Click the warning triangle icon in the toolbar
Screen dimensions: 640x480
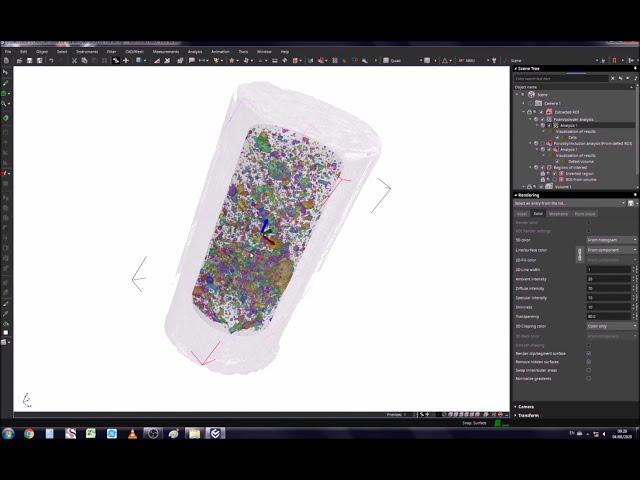[x=445, y=60]
